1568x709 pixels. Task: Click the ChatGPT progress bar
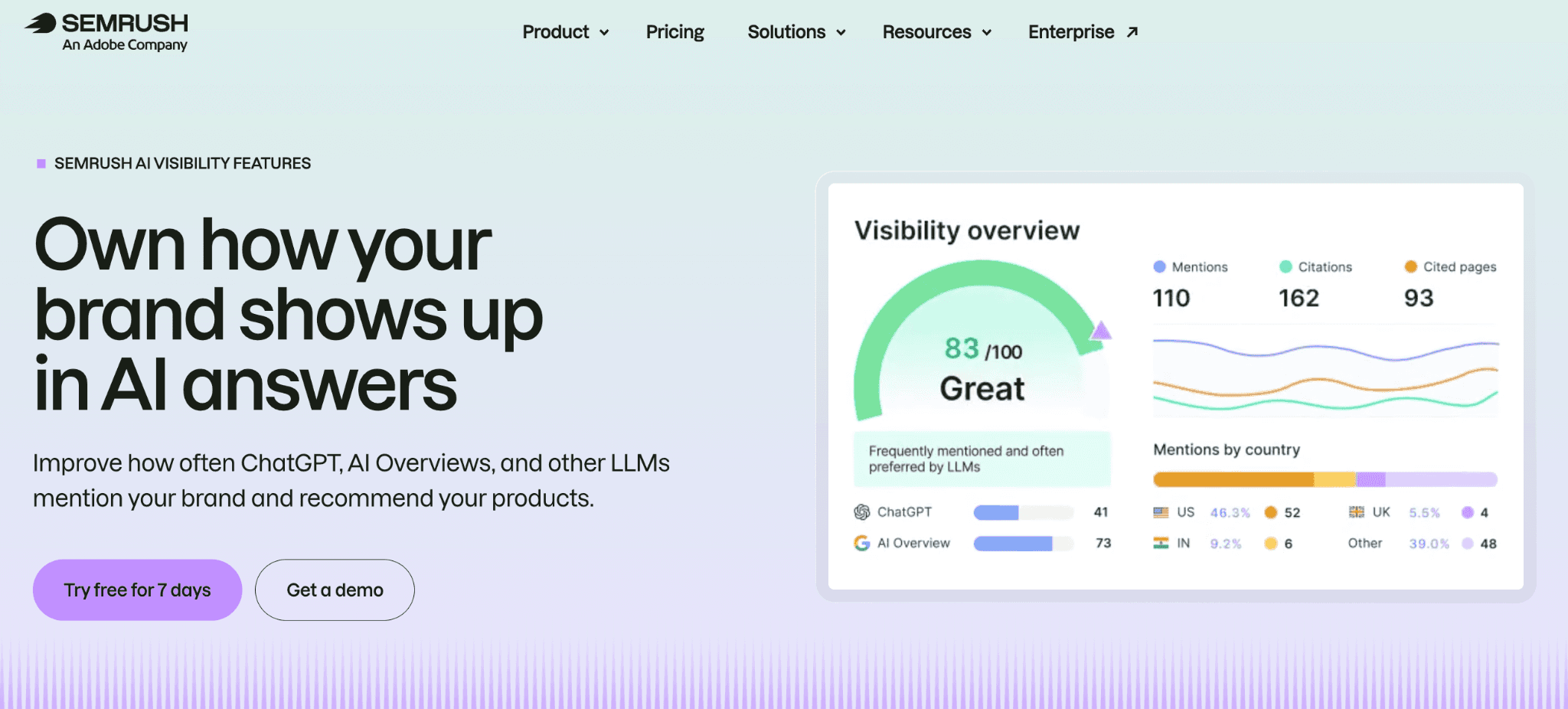1024,512
